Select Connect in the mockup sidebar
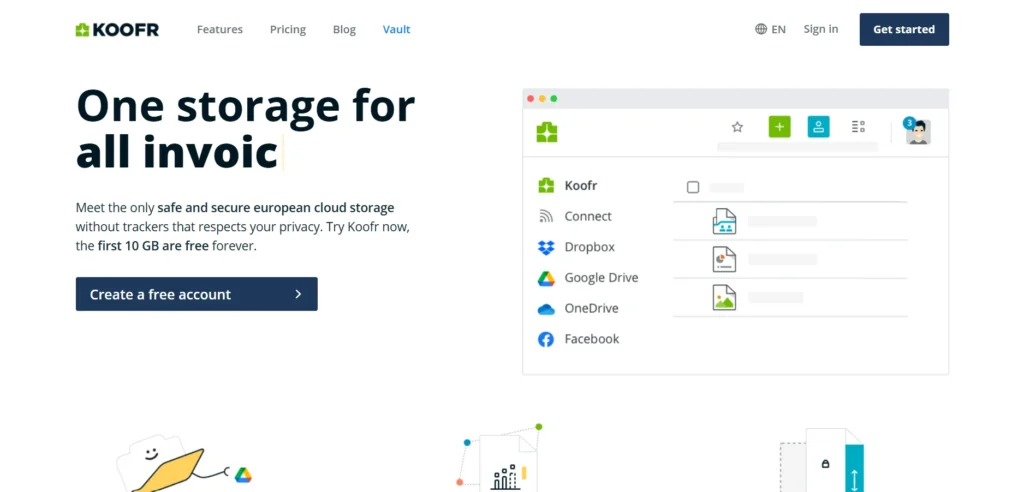The height and width of the screenshot is (492, 1024). 575,216
